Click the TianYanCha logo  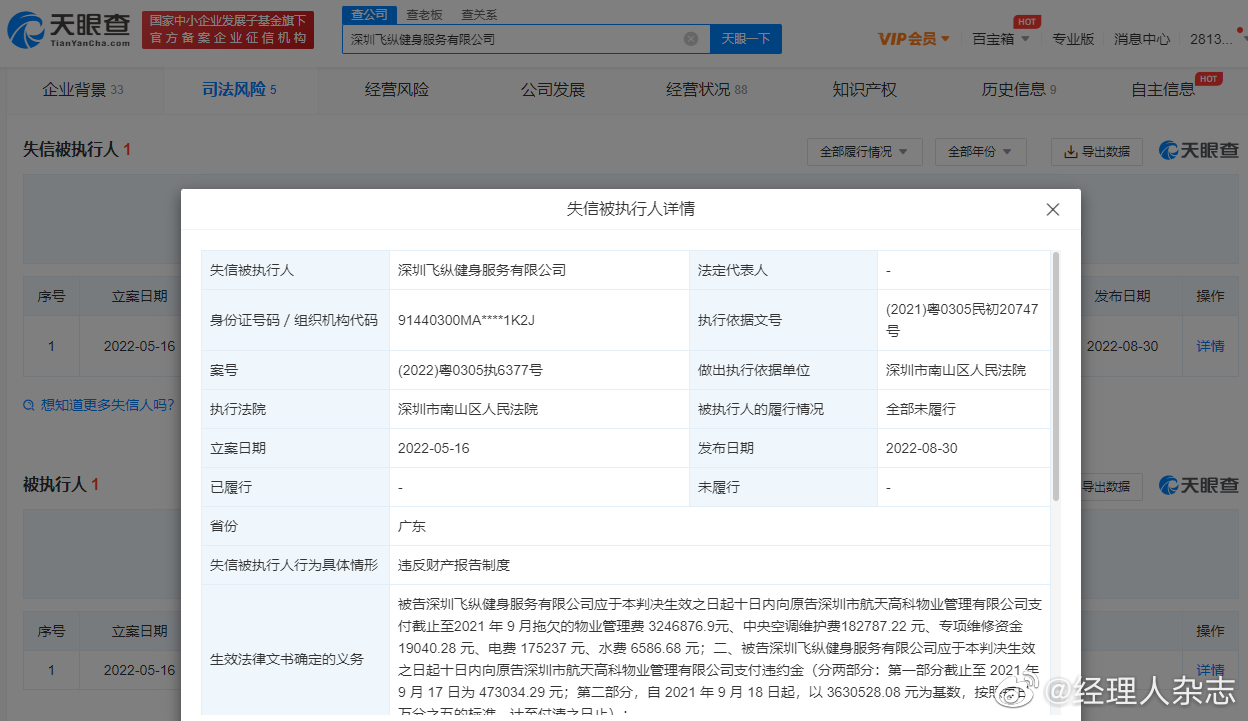click(x=68, y=30)
